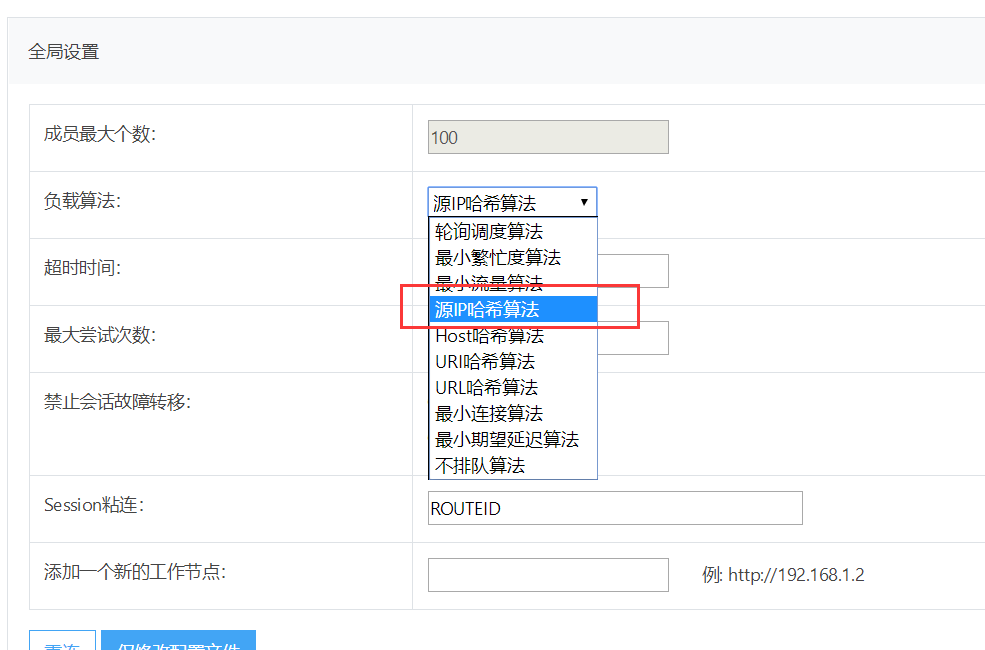Open the 负载算法 dropdown arrow
The image size is (985, 650).
(585, 201)
